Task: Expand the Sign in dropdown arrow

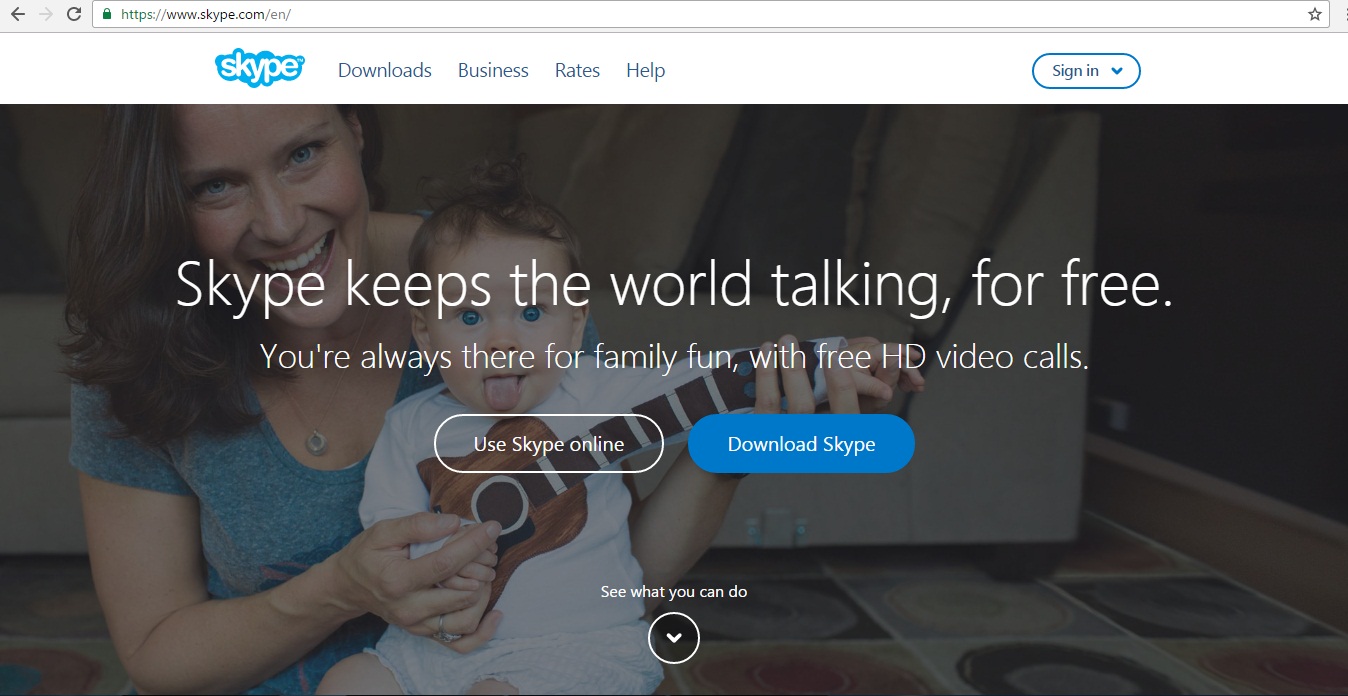Action: 1117,71
